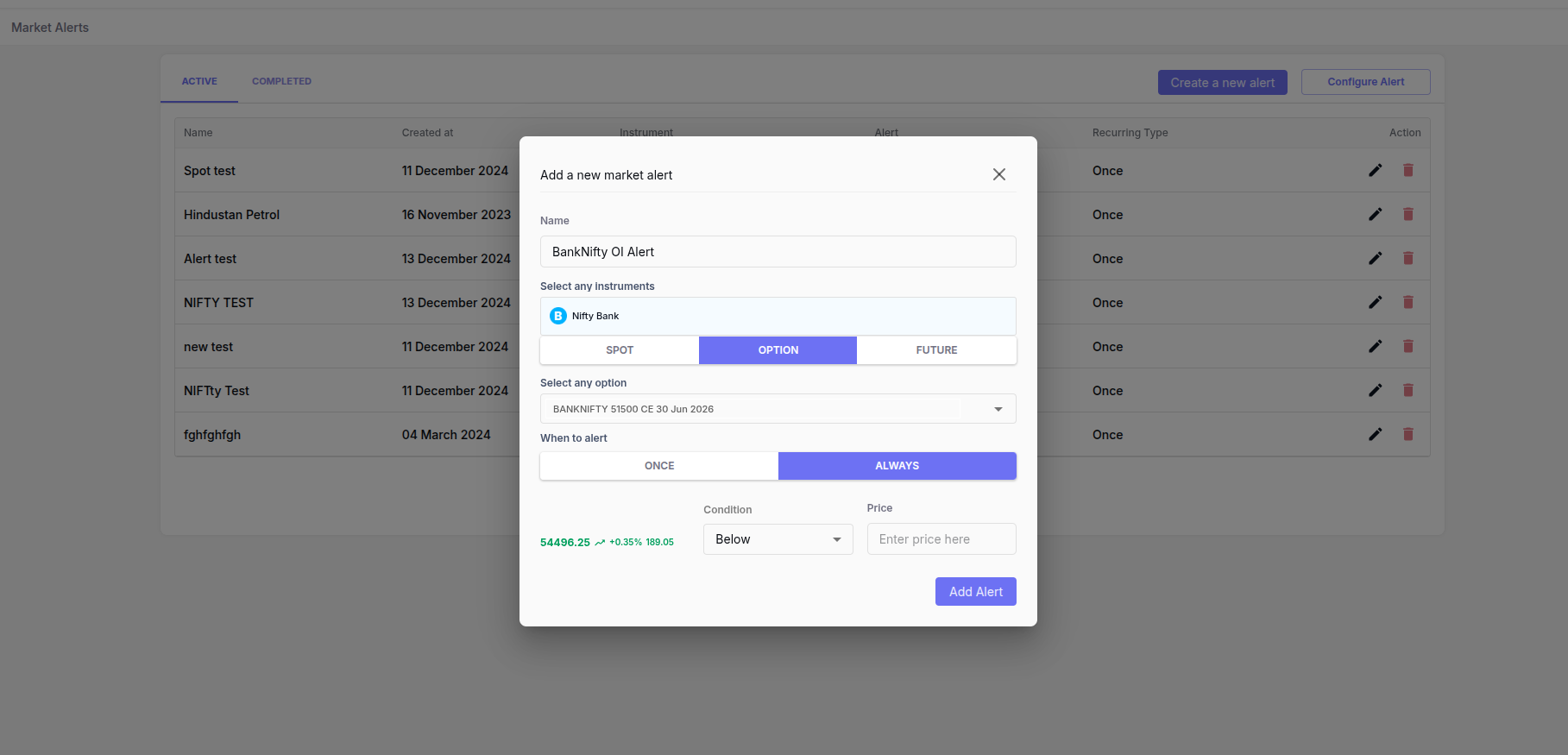Image resolution: width=1568 pixels, height=755 pixels.
Task: Select the OPTION instrument type
Action: click(778, 350)
